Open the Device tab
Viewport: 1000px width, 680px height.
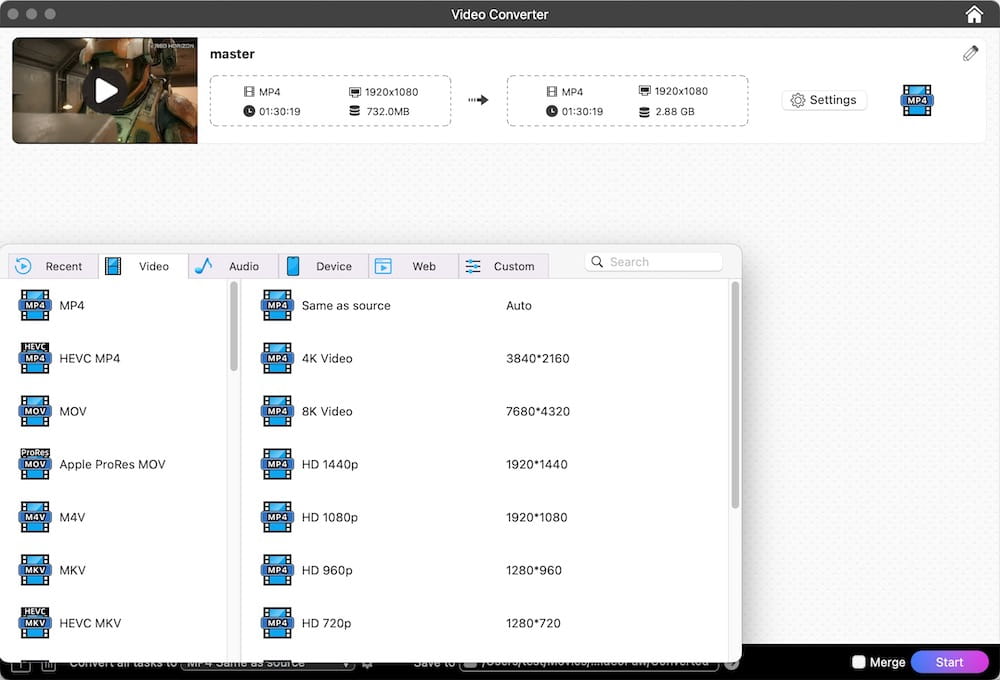pos(322,266)
